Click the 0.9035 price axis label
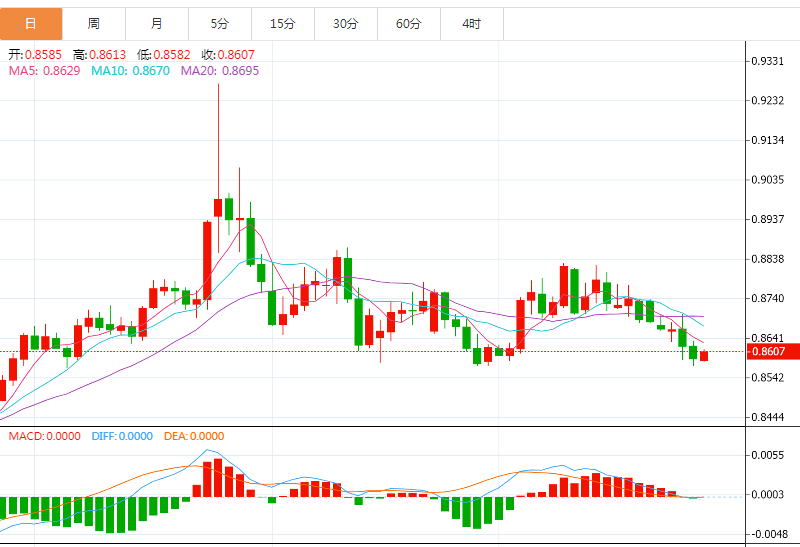The image size is (800, 547). coord(768,180)
